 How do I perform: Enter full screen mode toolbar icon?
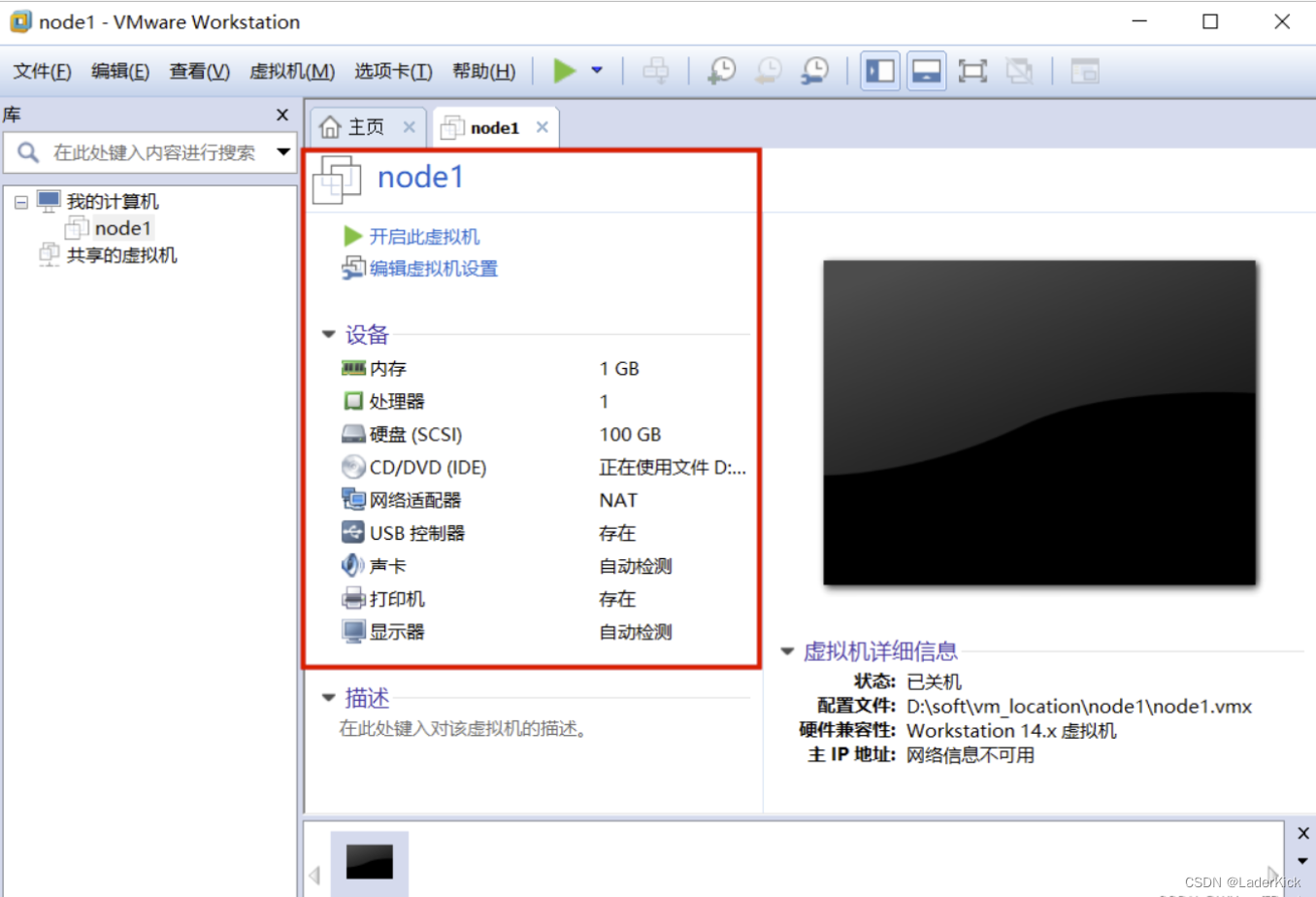click(972, 71)
